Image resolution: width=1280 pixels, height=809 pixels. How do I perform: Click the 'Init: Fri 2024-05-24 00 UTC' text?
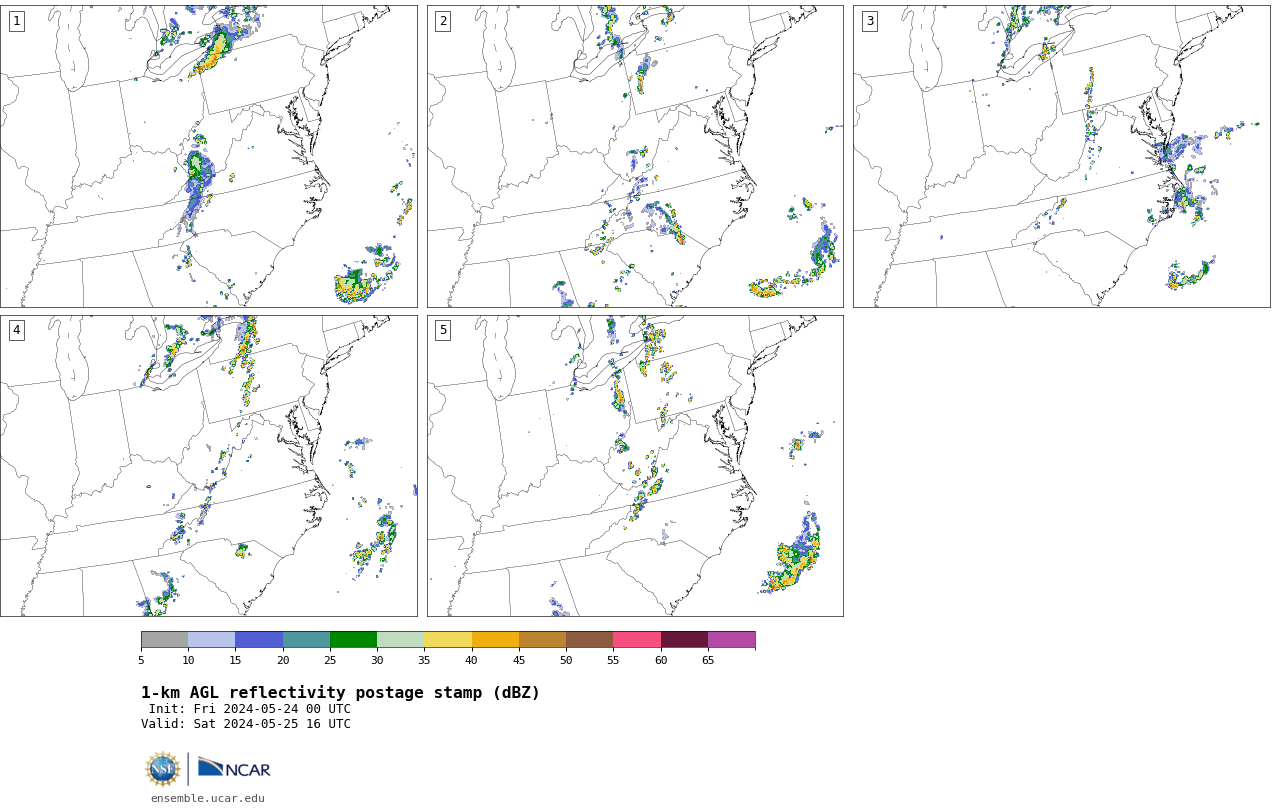[x=250, y=709]
